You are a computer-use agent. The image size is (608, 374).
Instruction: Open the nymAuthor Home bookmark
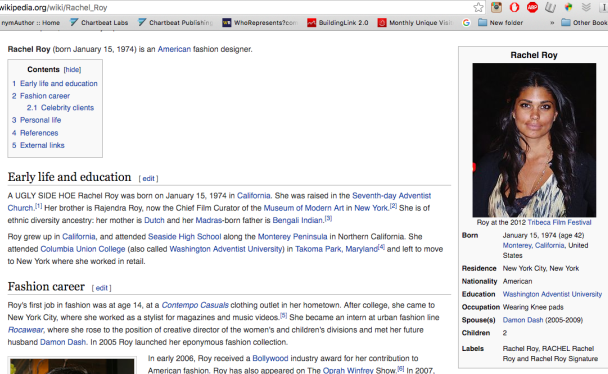point(30,23)
